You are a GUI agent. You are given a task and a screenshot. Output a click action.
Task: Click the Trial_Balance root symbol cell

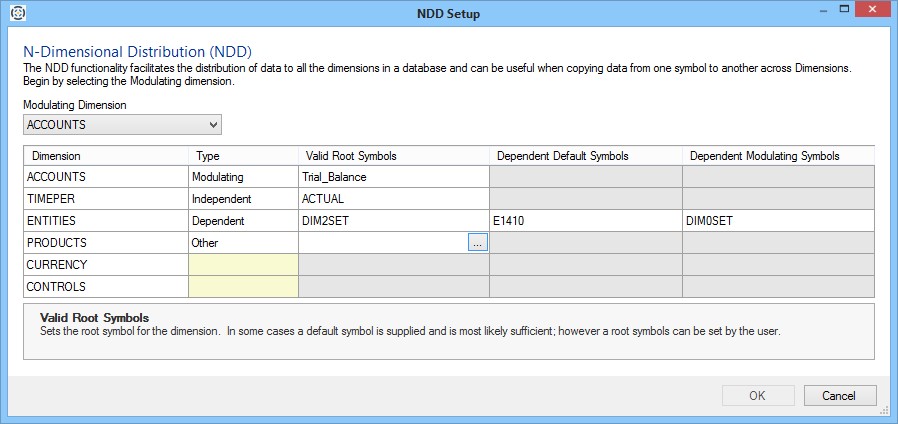(x=393, y=177)
